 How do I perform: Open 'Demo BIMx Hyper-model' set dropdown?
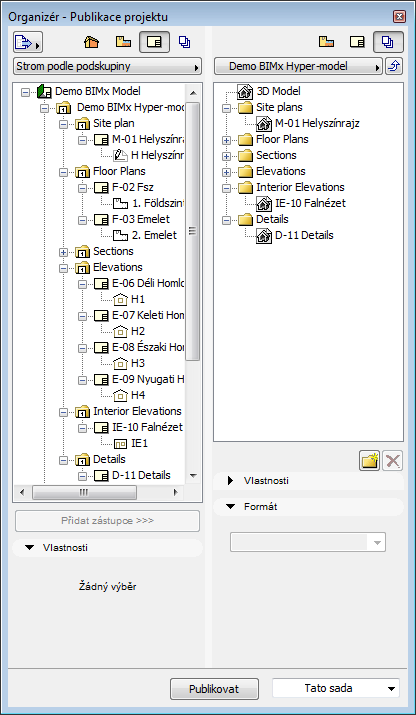point(298,67)
